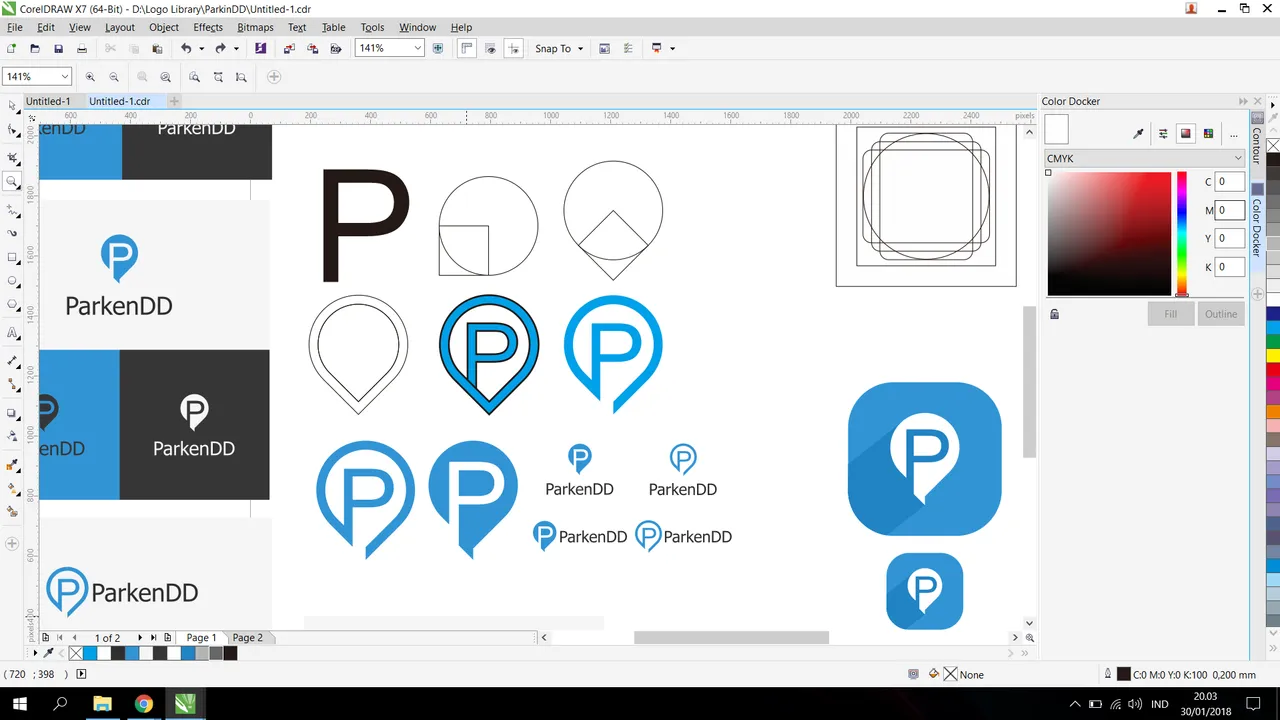Viewport: 1280px width, 720px height.
Task: Select the Parallel Dimension tool
Action: 12,360
